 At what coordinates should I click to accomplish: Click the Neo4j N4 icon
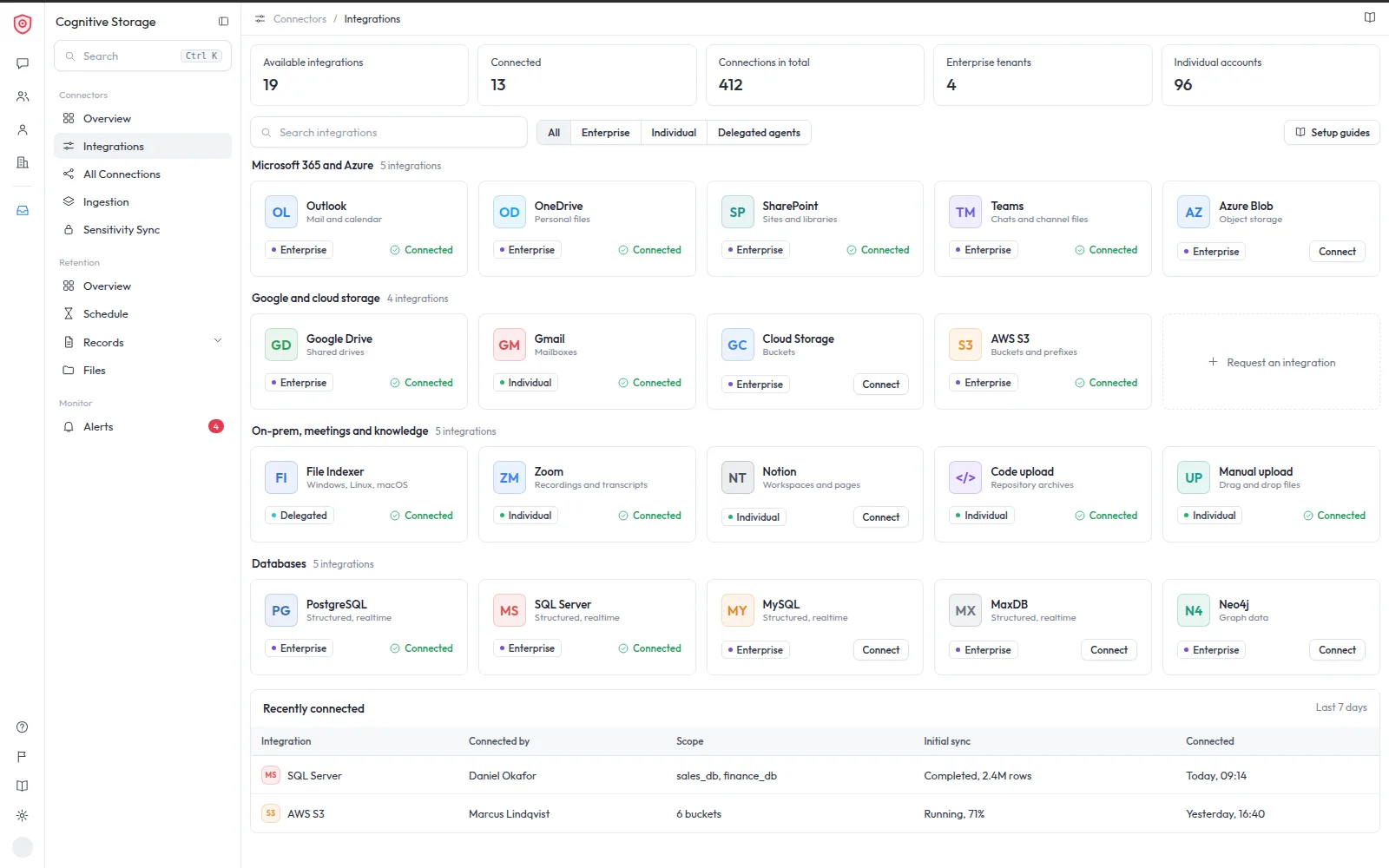[x=1194, y=611]
